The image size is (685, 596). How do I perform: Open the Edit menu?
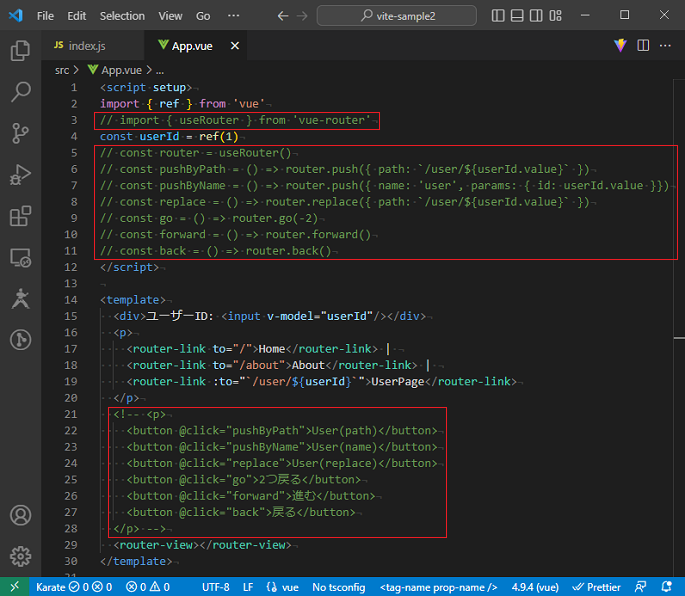[x=76, y=16]
